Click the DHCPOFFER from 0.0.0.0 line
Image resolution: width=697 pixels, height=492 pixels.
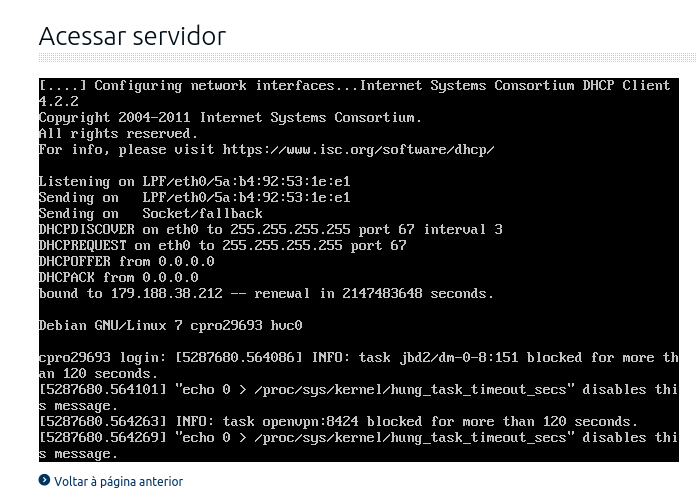pyautogui.click(x=127, y=261)
